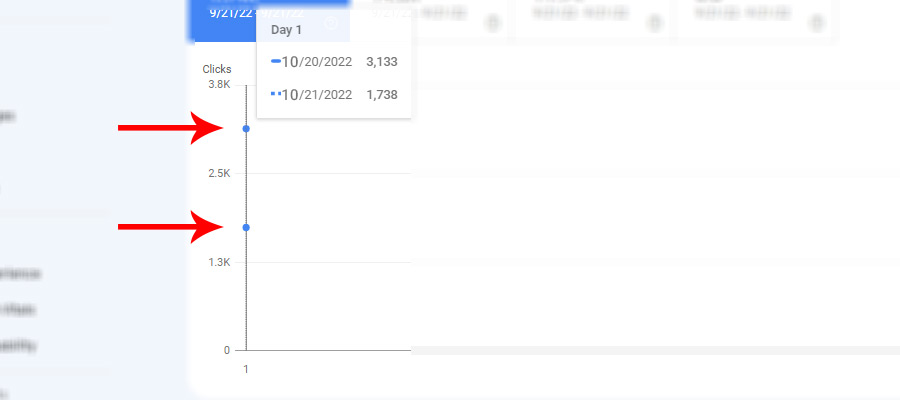Click the 1.3K gridline label
900x400 pixels.
tap(219, 262)
